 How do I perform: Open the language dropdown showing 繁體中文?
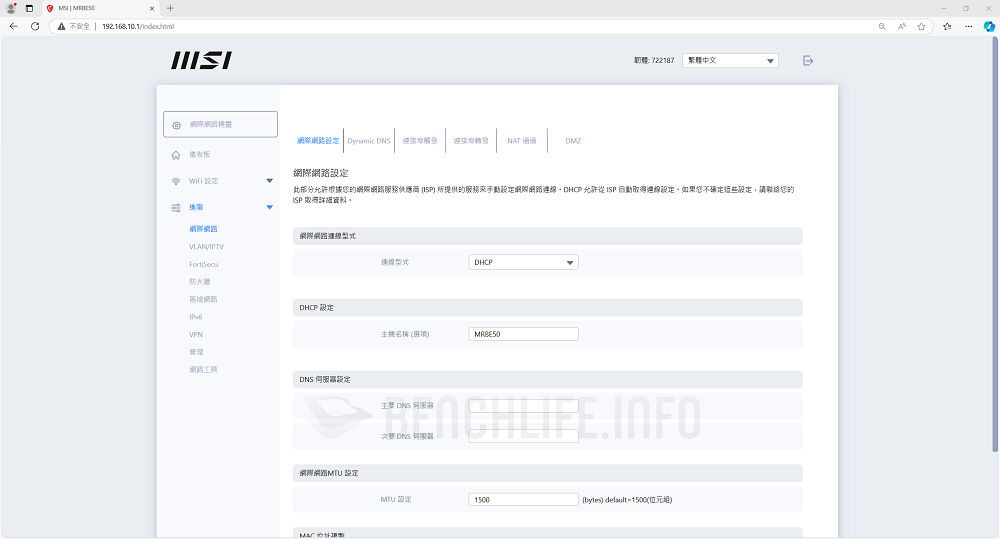730,61
